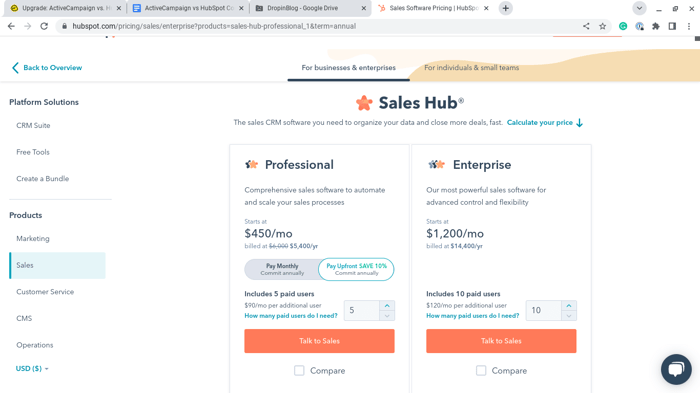Increase Enterprise paid users count
700x393 pixels.
click(569, 305)
